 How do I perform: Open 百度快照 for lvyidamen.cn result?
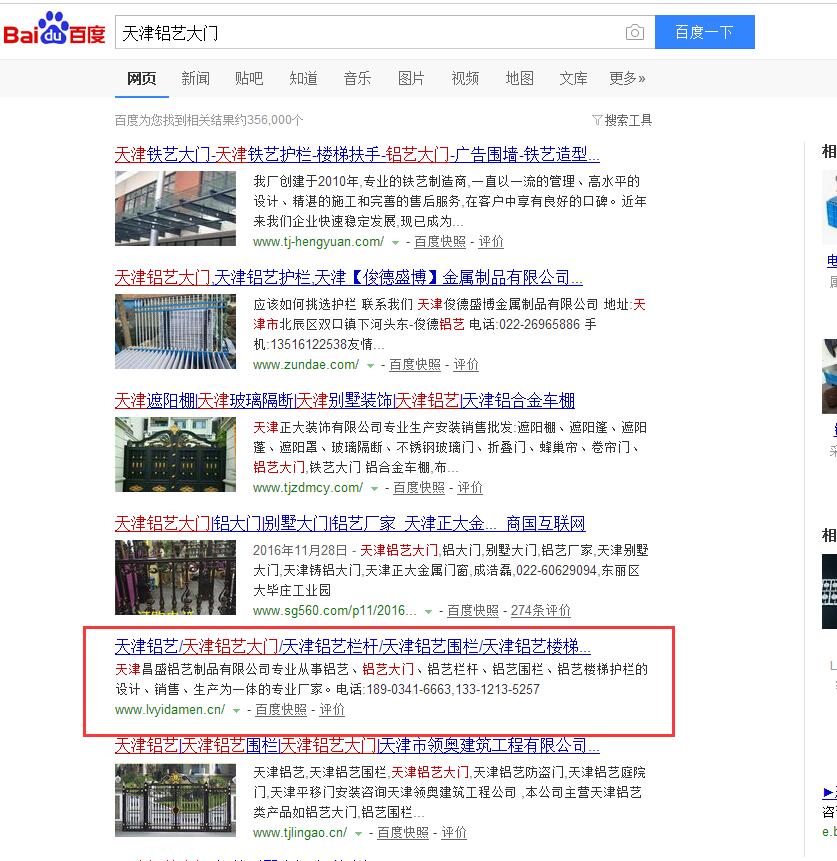tap(281, 709)
